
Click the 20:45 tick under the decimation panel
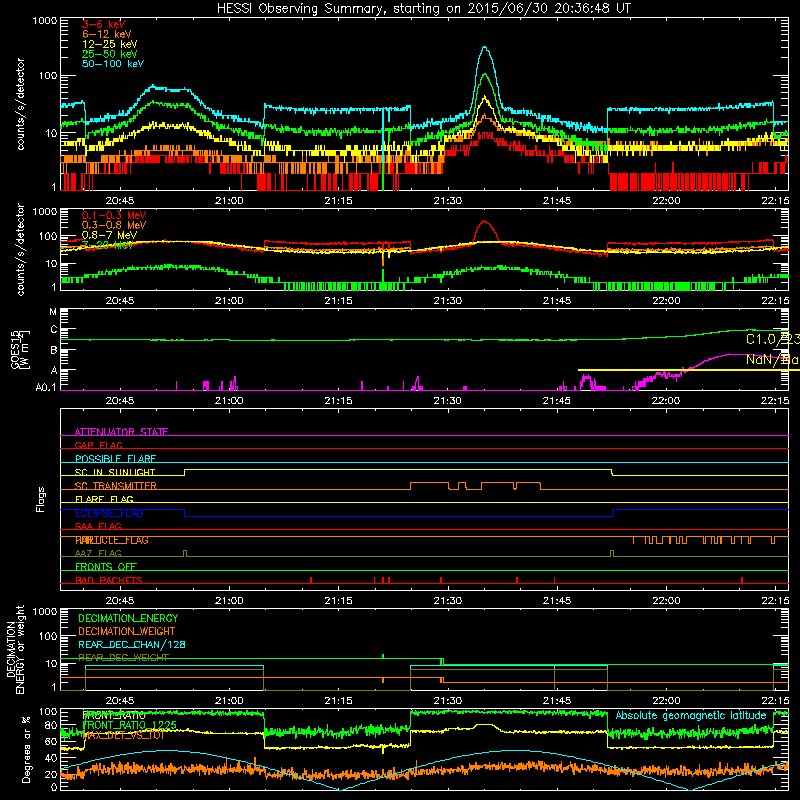pyautogui.click(x=120, y=701)
